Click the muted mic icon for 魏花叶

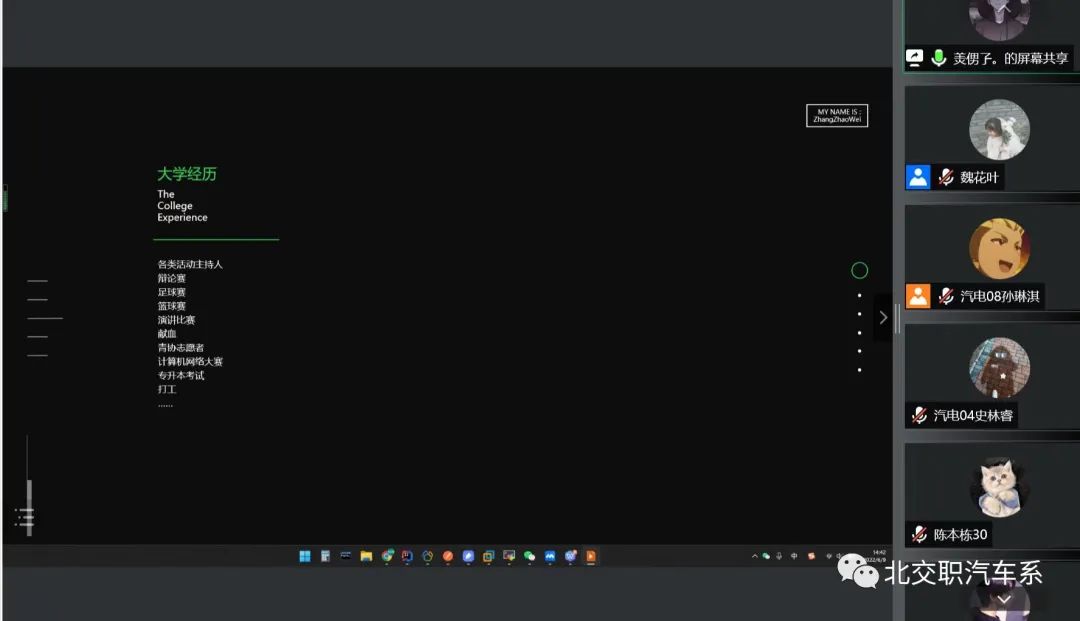[945, 177]
